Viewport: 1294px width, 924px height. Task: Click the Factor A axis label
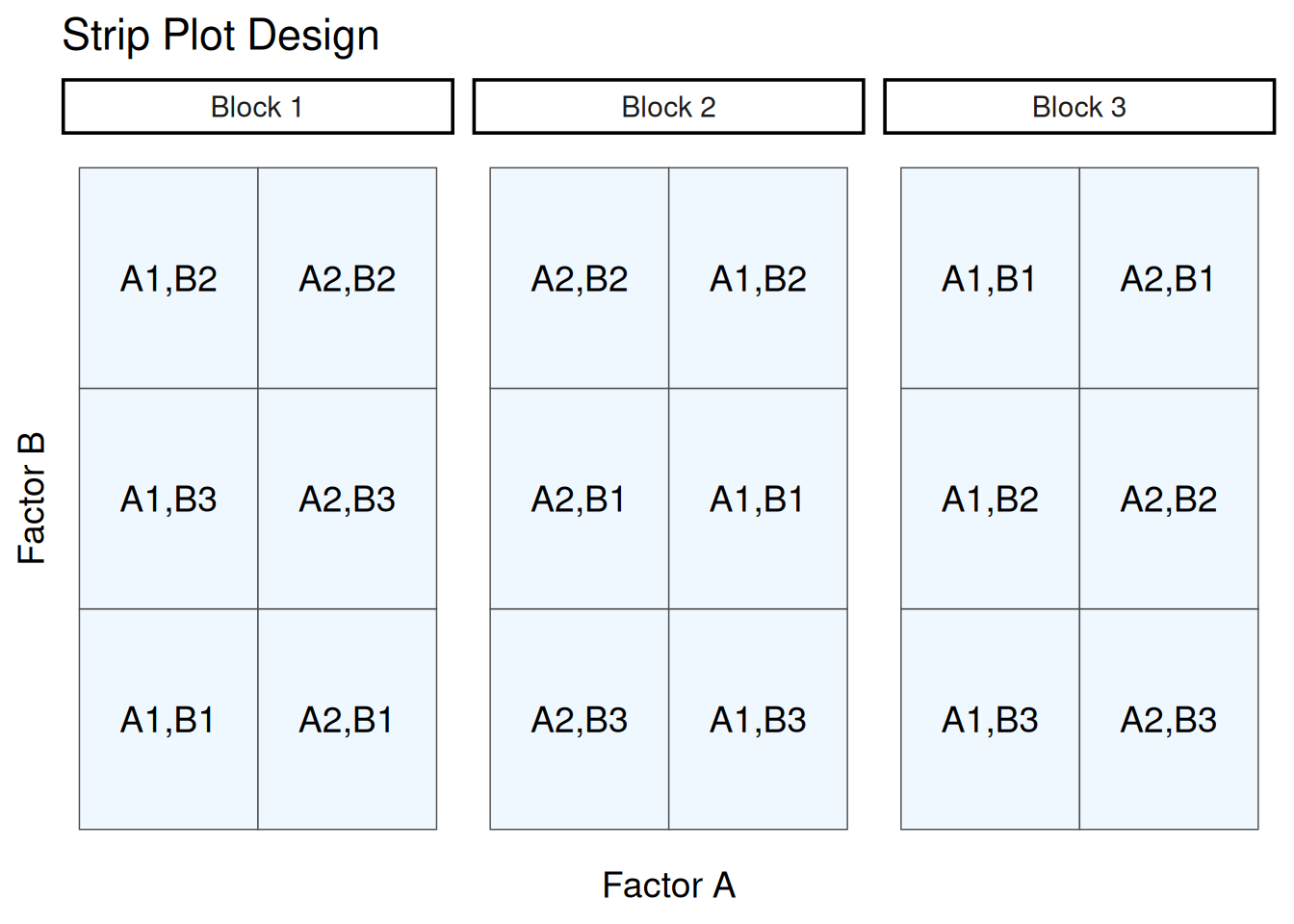(x=668, y=885)
